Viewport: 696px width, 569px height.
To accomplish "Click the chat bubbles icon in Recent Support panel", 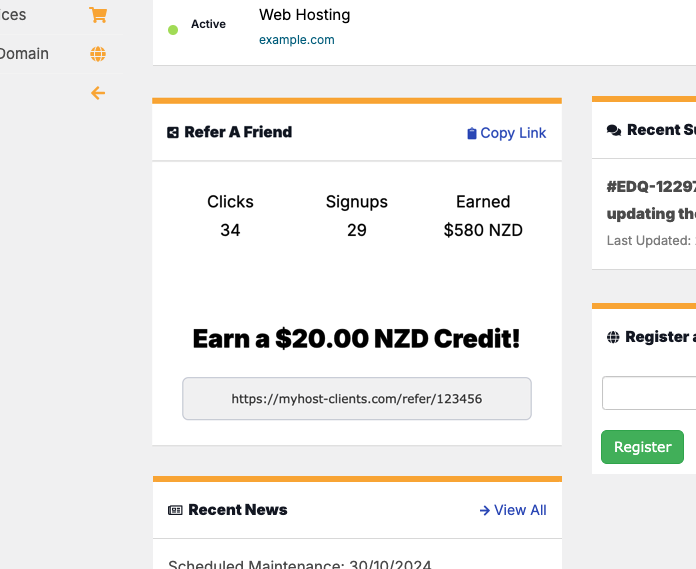I will 613,130.
